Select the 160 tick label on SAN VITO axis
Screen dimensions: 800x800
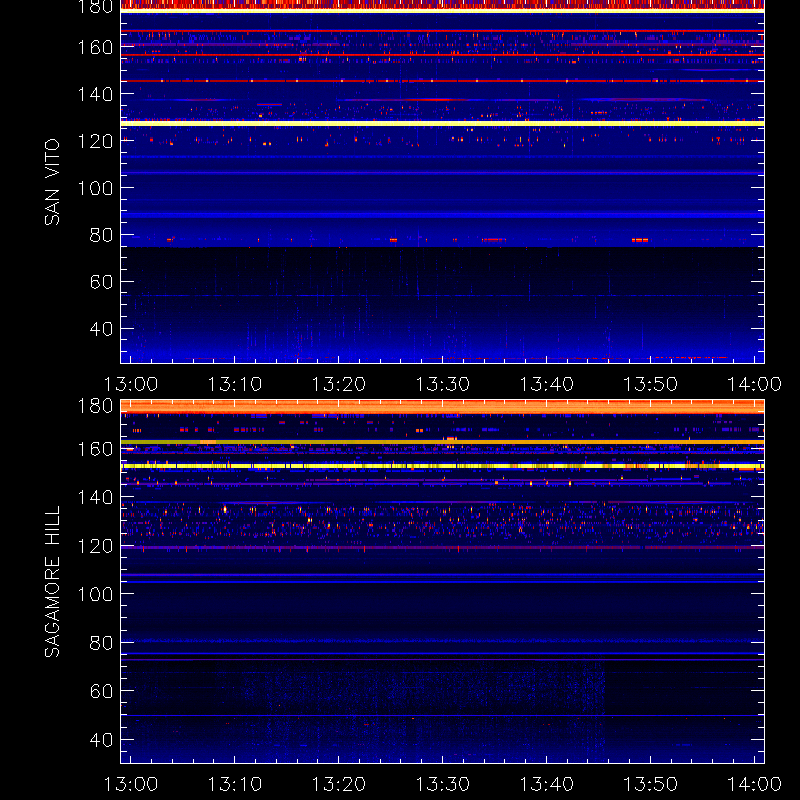click(95, 47)
